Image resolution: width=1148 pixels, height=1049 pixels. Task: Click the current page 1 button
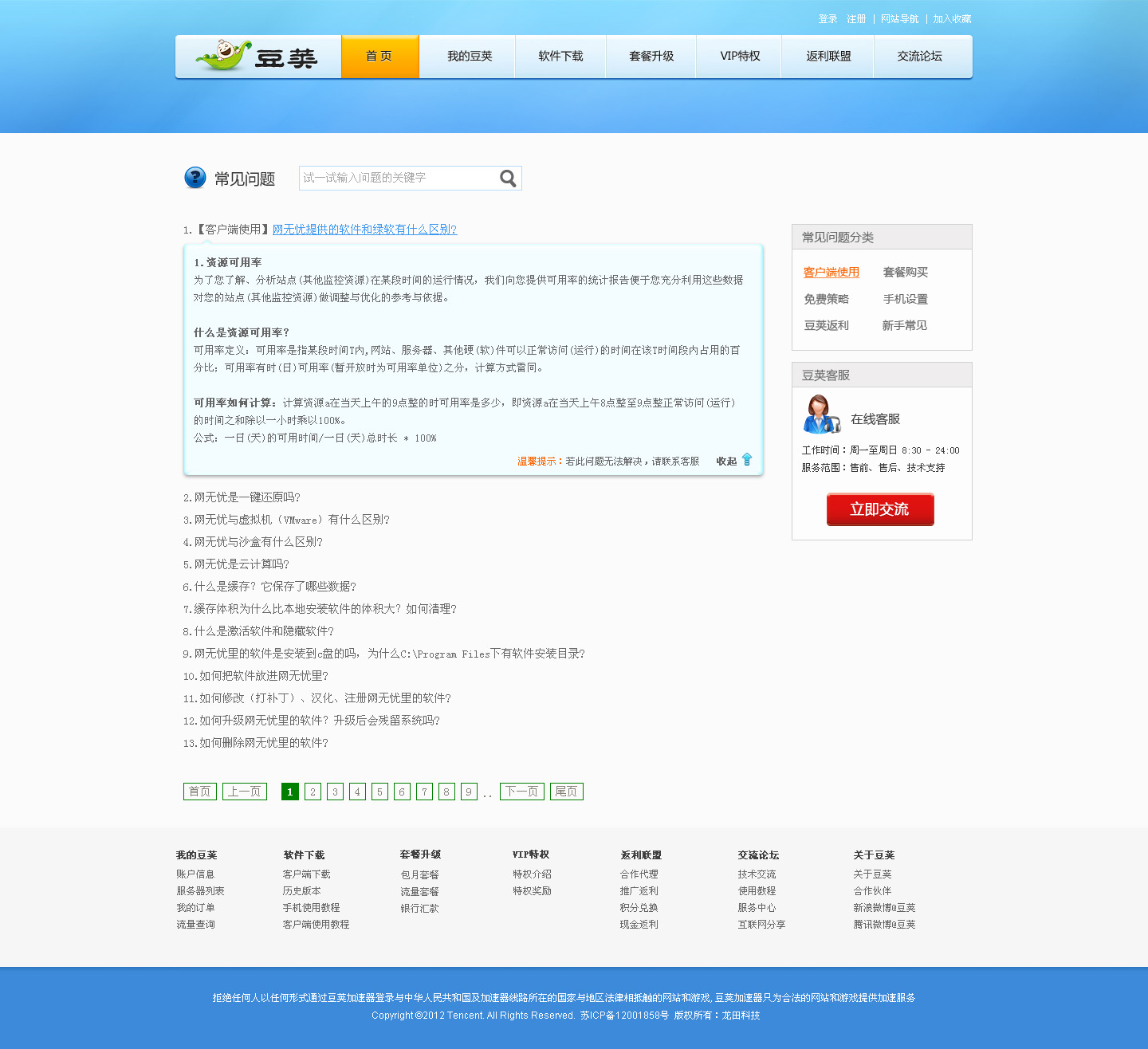click(290, 792)
